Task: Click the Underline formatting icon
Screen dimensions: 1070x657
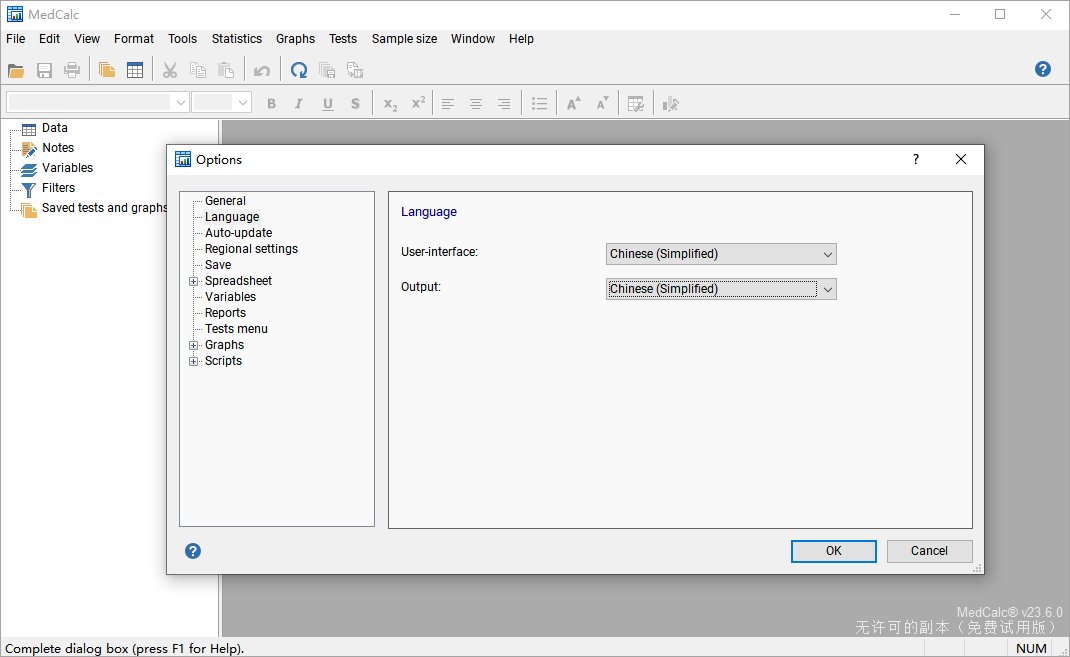Action: pos(328,104)
